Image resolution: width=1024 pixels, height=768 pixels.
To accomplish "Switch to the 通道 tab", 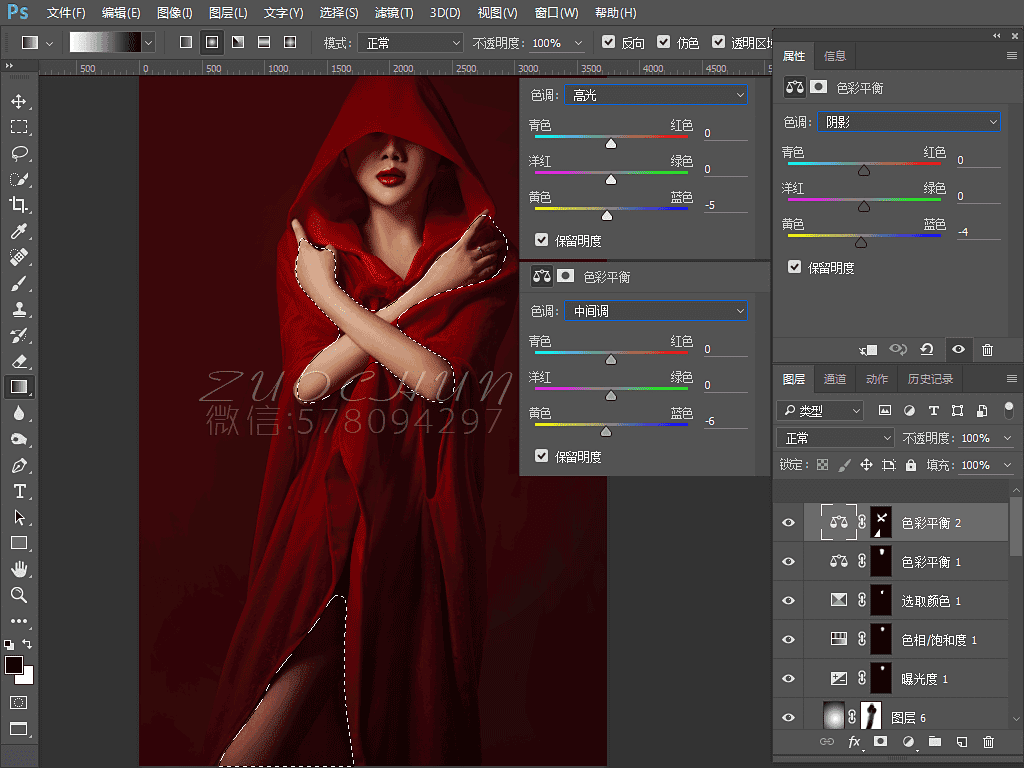I will (x=835, y=379).
